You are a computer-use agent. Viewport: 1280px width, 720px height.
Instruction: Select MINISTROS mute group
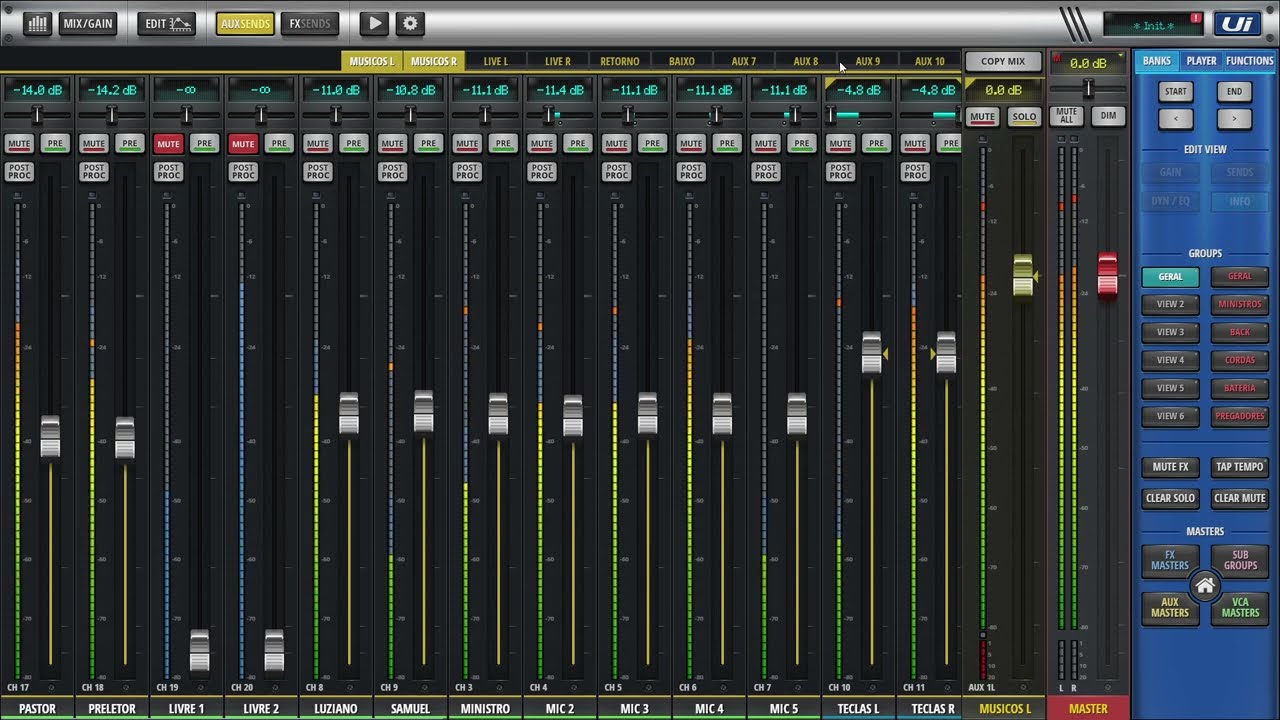1240,304
